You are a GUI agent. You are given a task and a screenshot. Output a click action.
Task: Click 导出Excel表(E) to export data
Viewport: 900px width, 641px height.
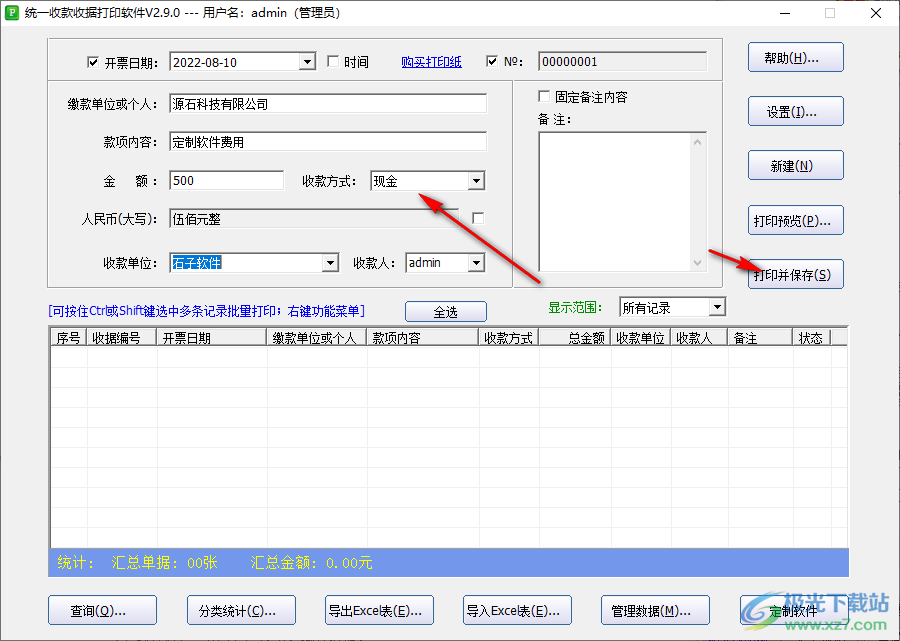click(x=379, y=609)
